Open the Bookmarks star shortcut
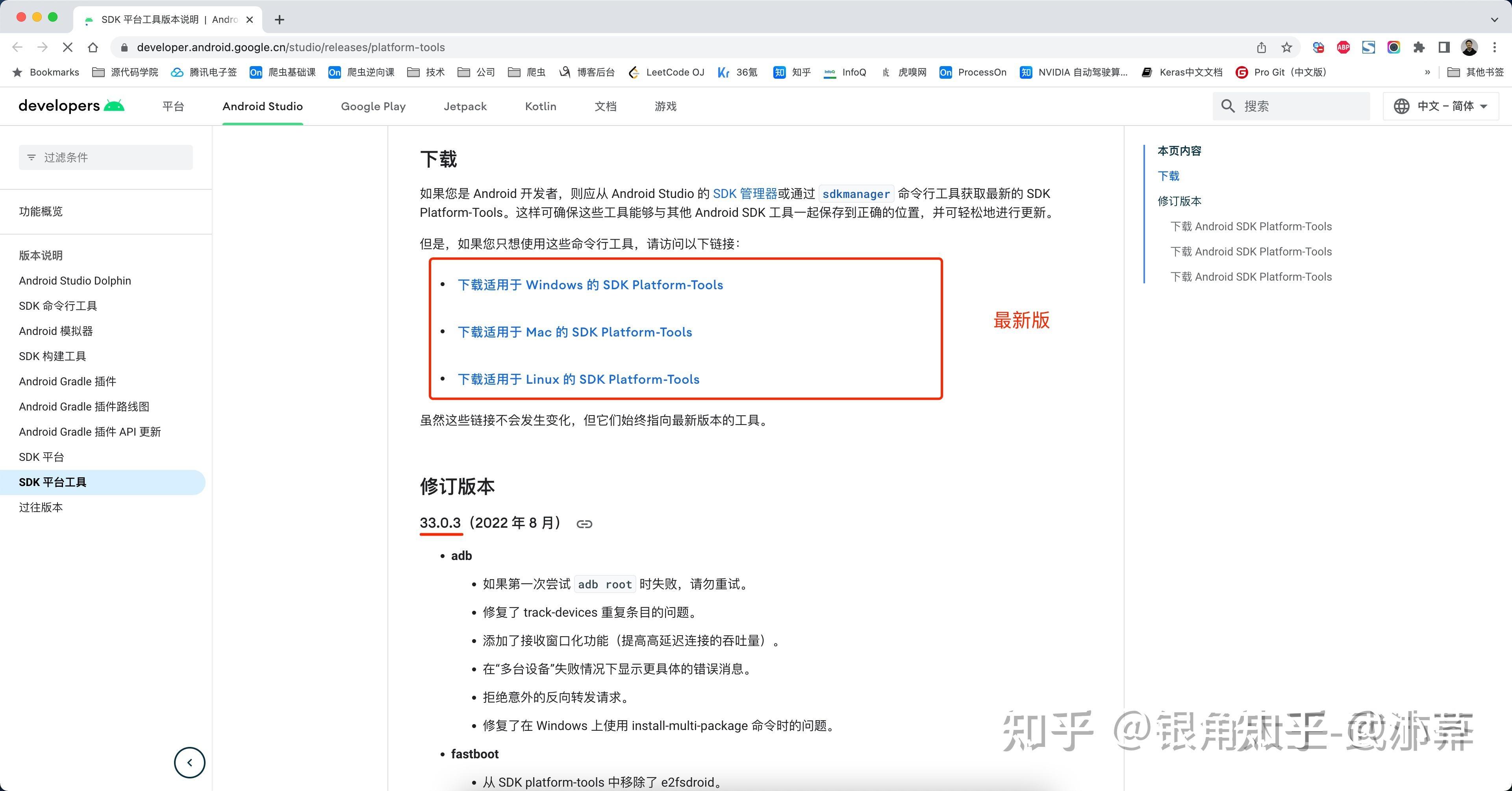Screen dimensions: 1512x791 coord(46,72)
